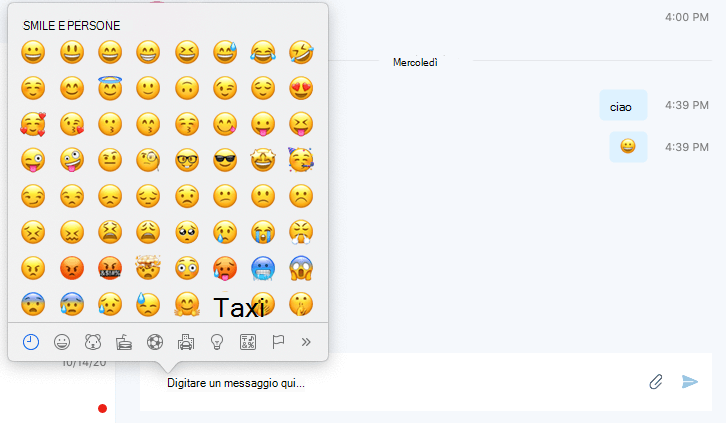Insert the red pouting angry face emoji
The image size is (726, 423).
[72, 268]
